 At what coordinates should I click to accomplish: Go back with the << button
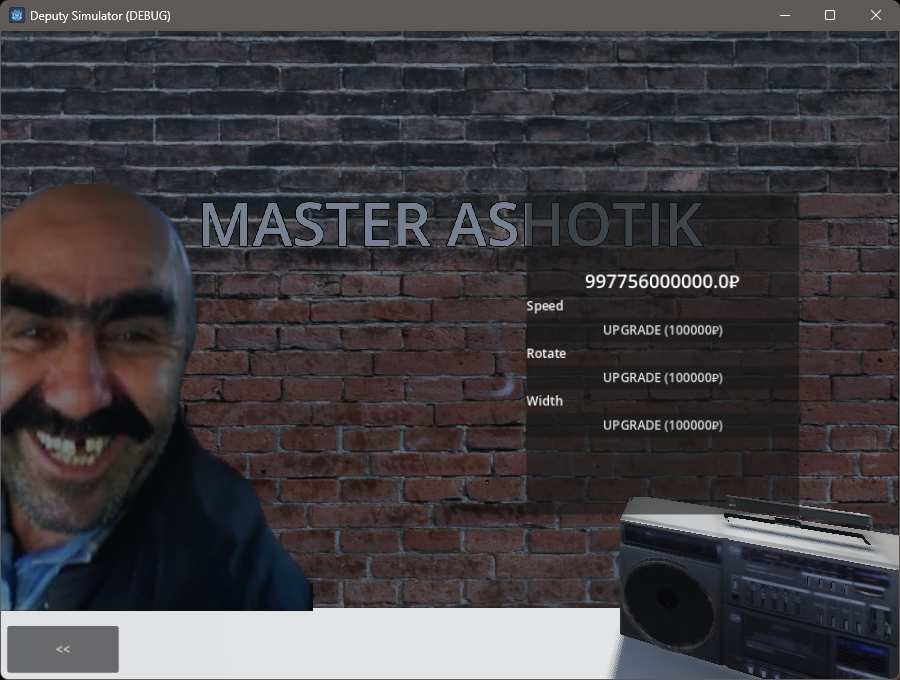click(x=63, y=649)
